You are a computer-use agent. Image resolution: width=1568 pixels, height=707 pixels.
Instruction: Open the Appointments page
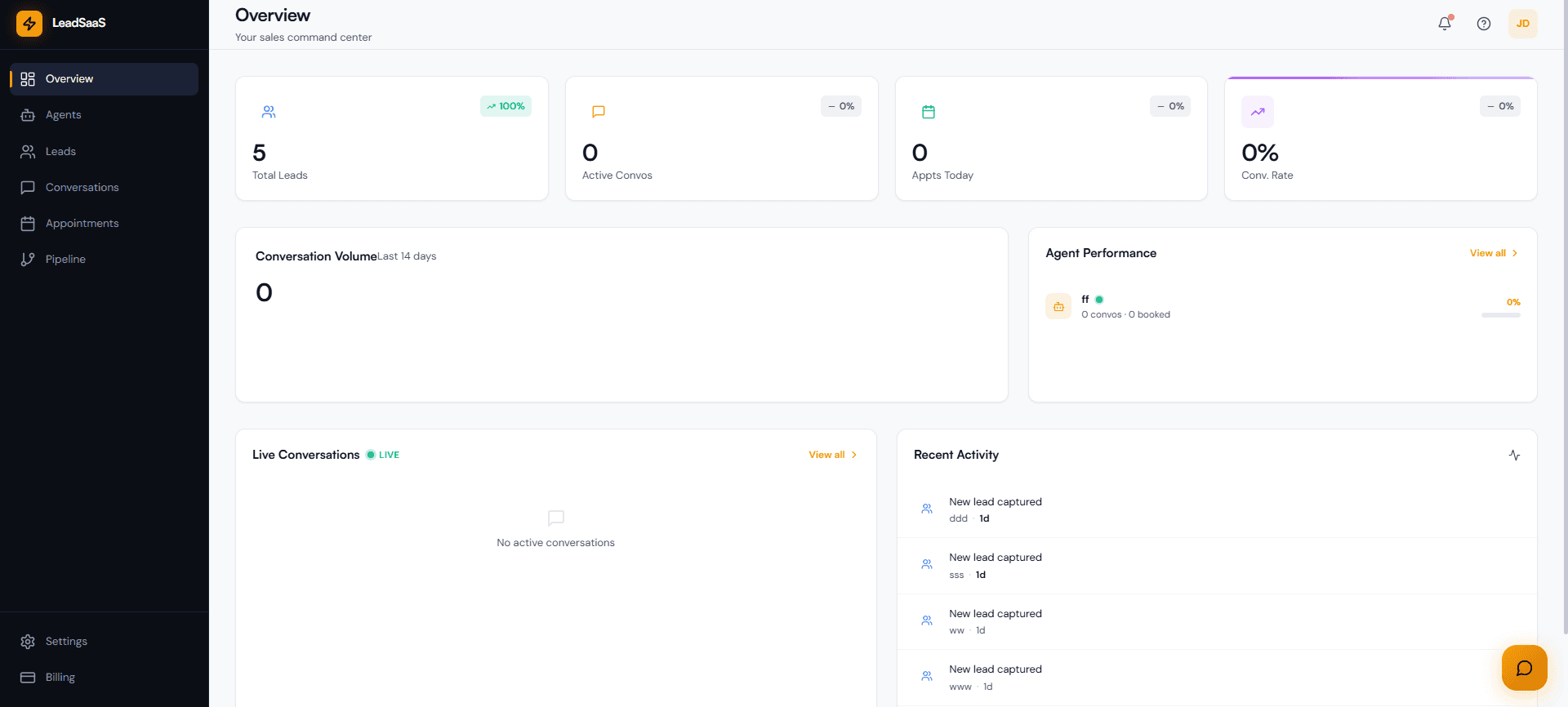(x=104, y=223)
